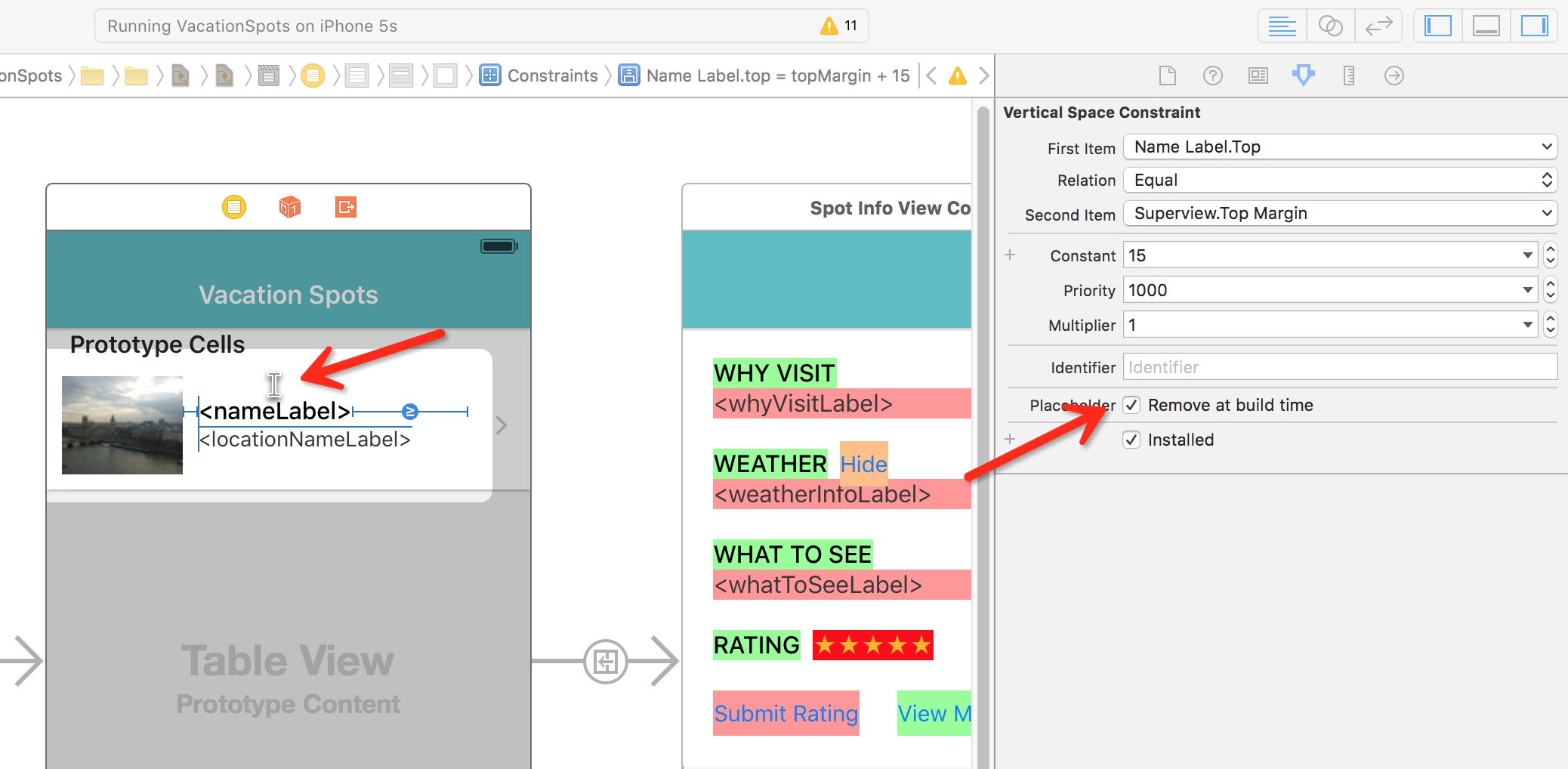Screen dimensions: 1568x769
Task: Click Constraints in the jump bar
Action: (x=551, y=76)
